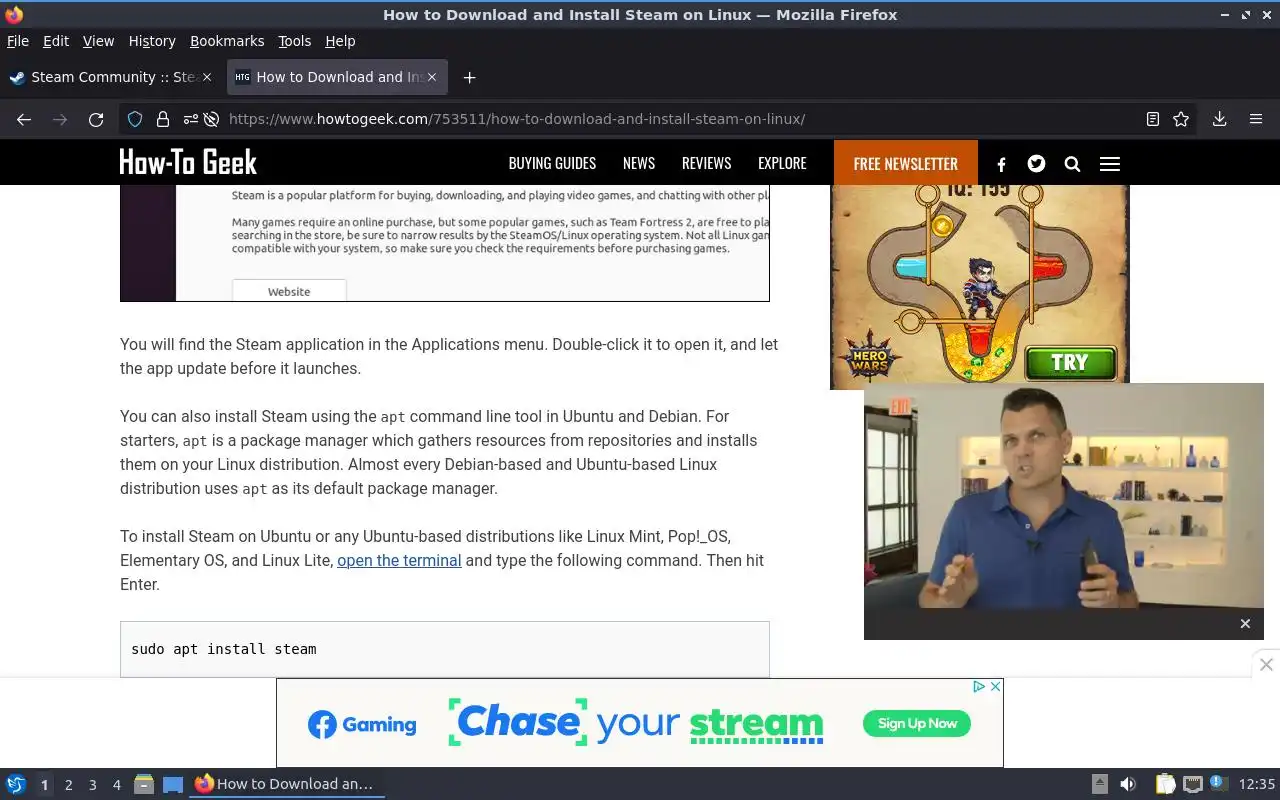
Task: Open the Tools menu
Action: point(295,41)
